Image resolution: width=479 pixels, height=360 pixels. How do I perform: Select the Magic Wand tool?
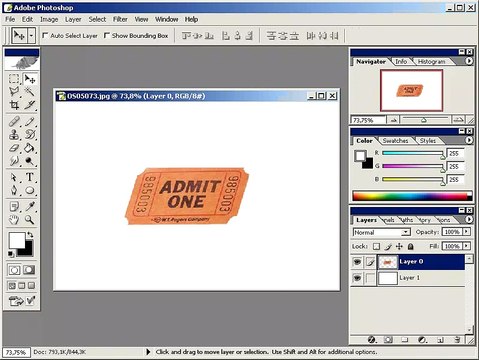coord(30,92)
